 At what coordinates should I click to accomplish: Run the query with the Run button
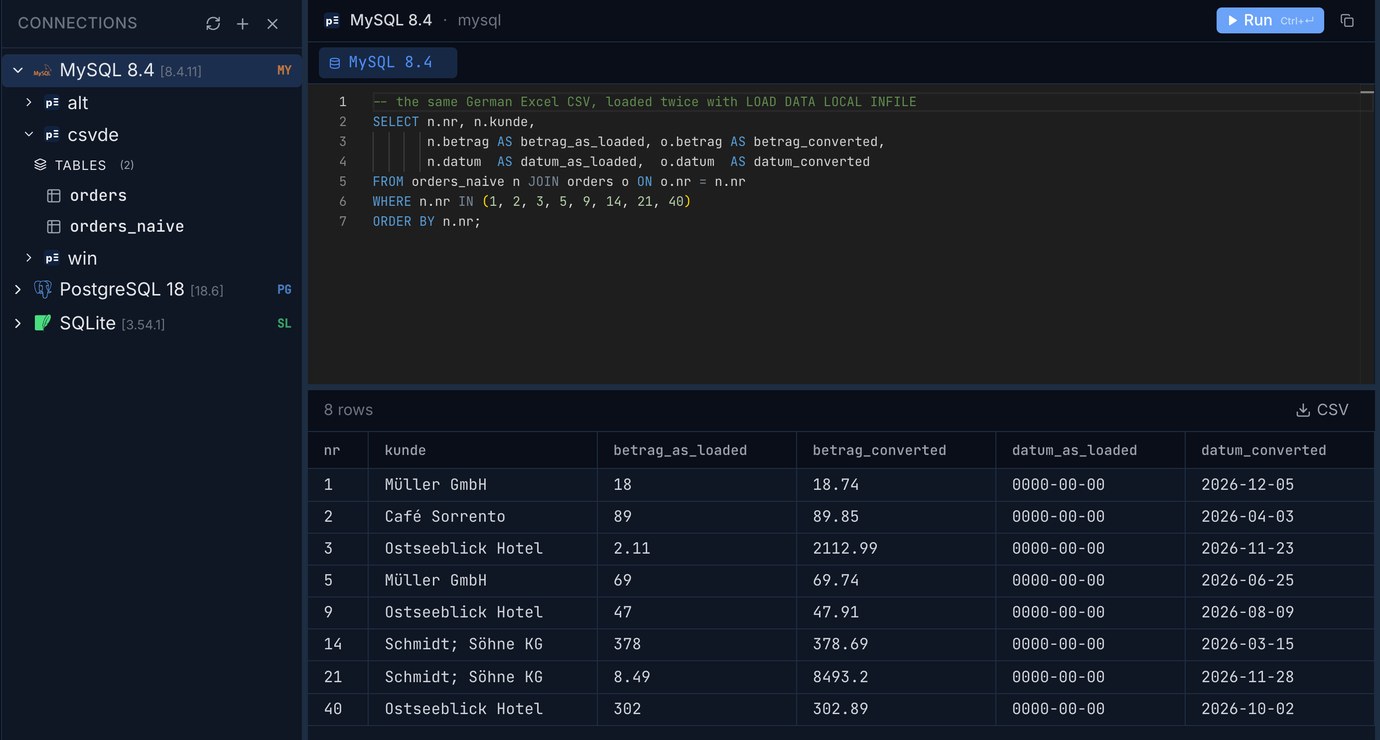coord(1270,20)
